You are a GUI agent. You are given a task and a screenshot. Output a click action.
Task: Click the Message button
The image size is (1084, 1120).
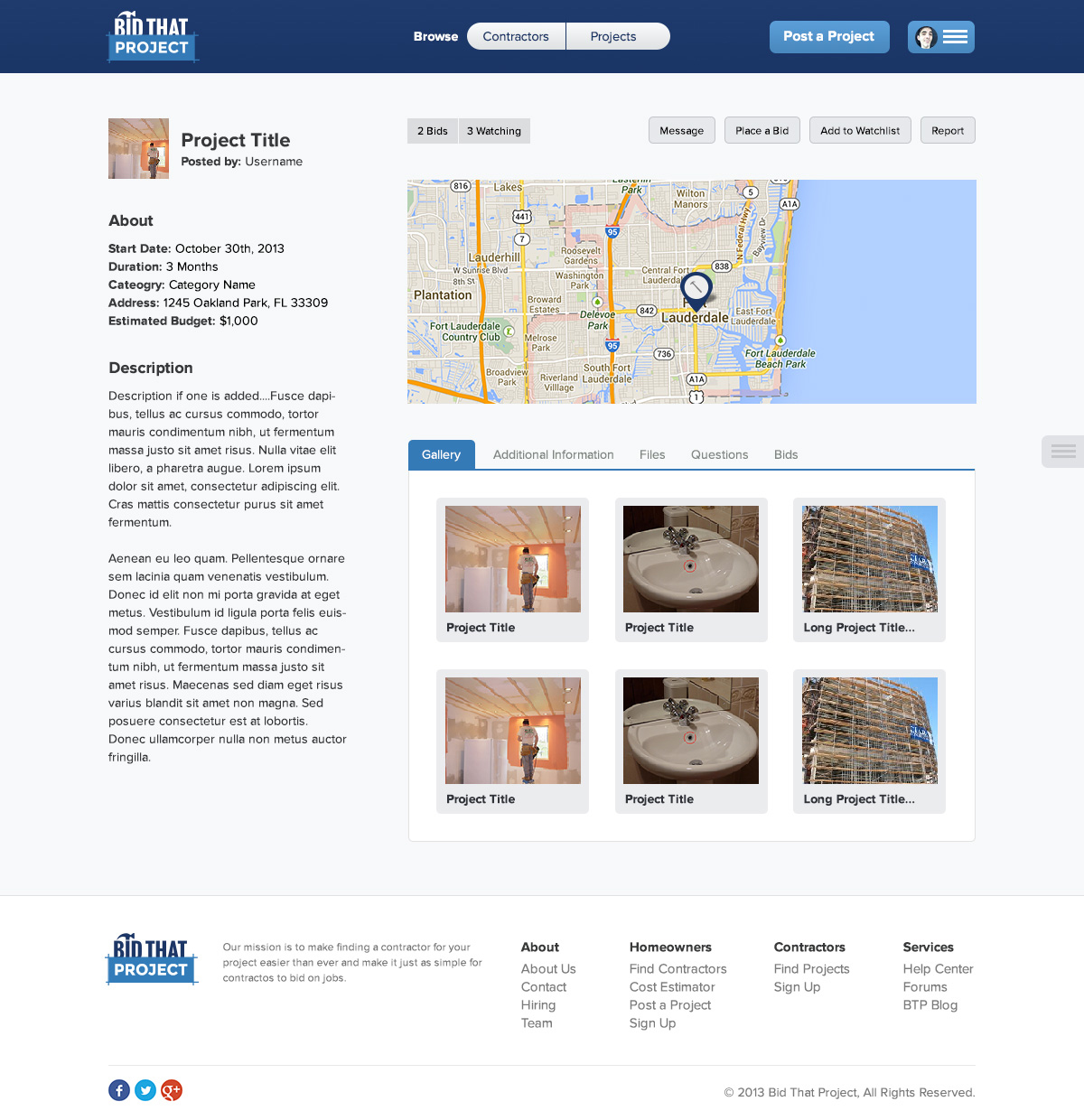[682, 130]
